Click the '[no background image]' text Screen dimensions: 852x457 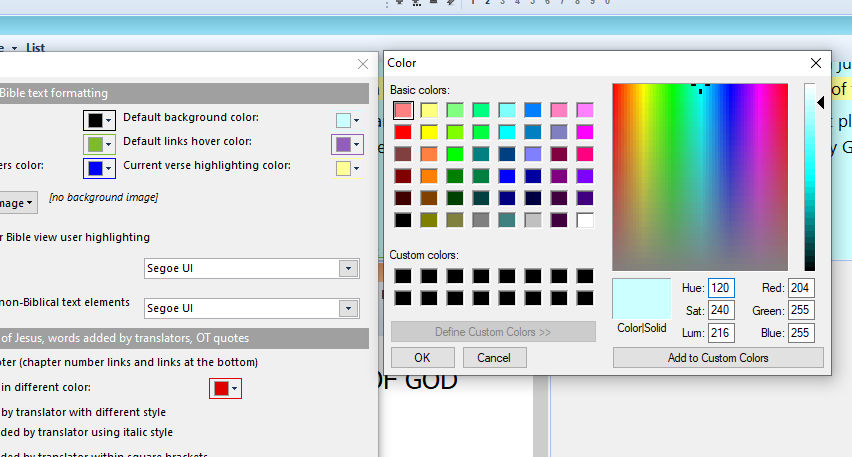103,197
